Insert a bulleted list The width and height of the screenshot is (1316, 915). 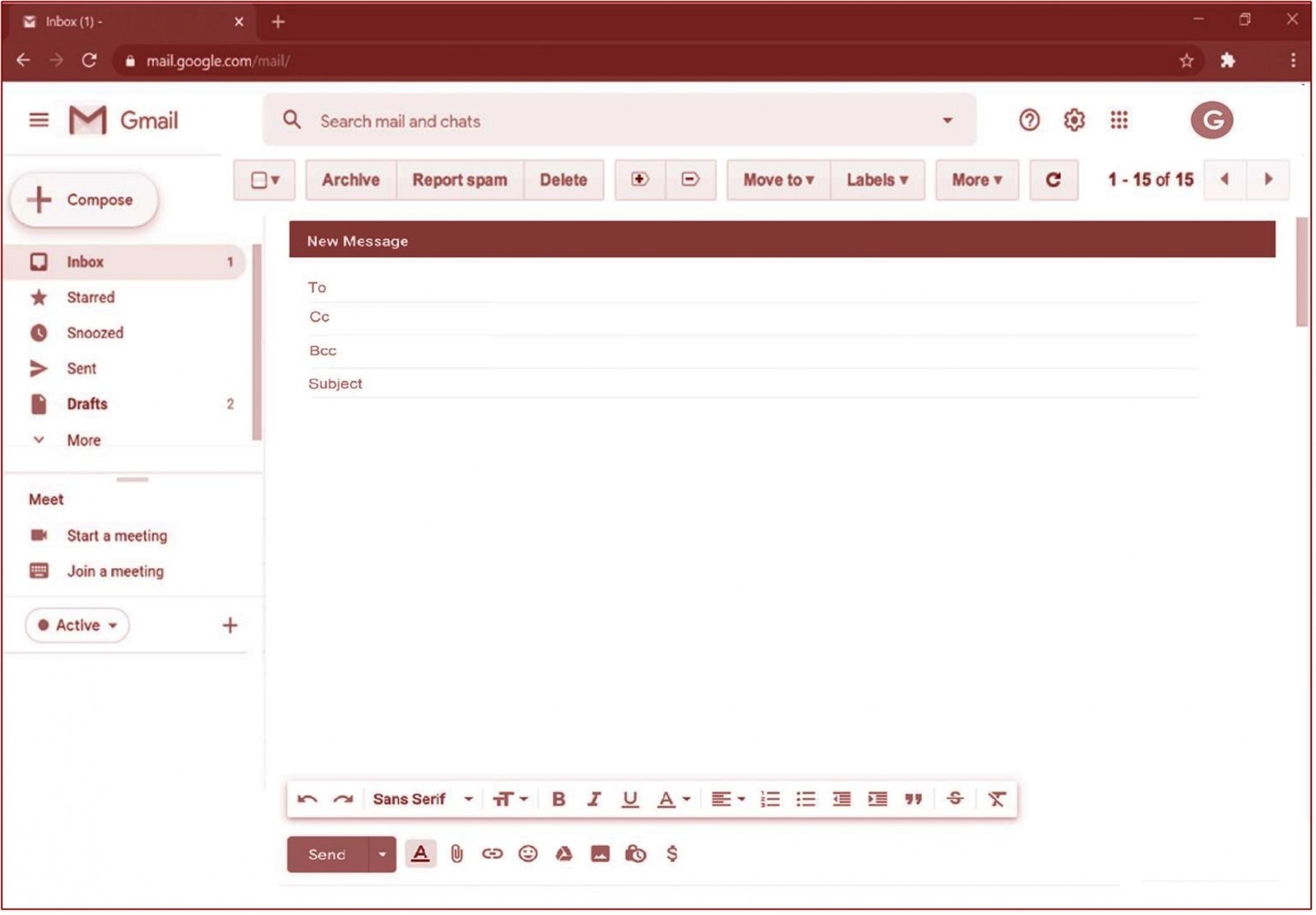click(x=806, y=799)
